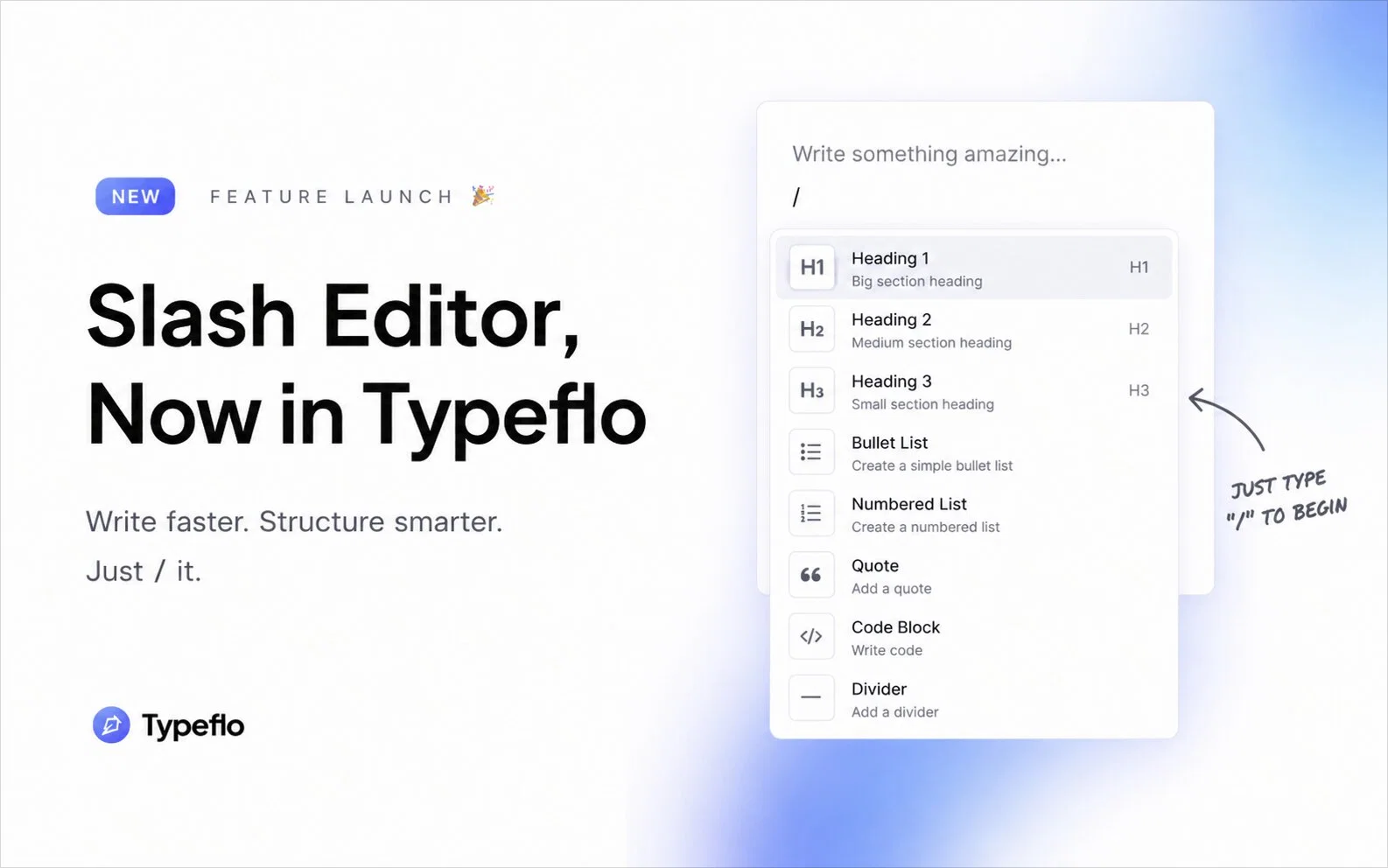1388x868 pixels.
Task: Click the "Small section heading" description
Action: click(922, 404)
